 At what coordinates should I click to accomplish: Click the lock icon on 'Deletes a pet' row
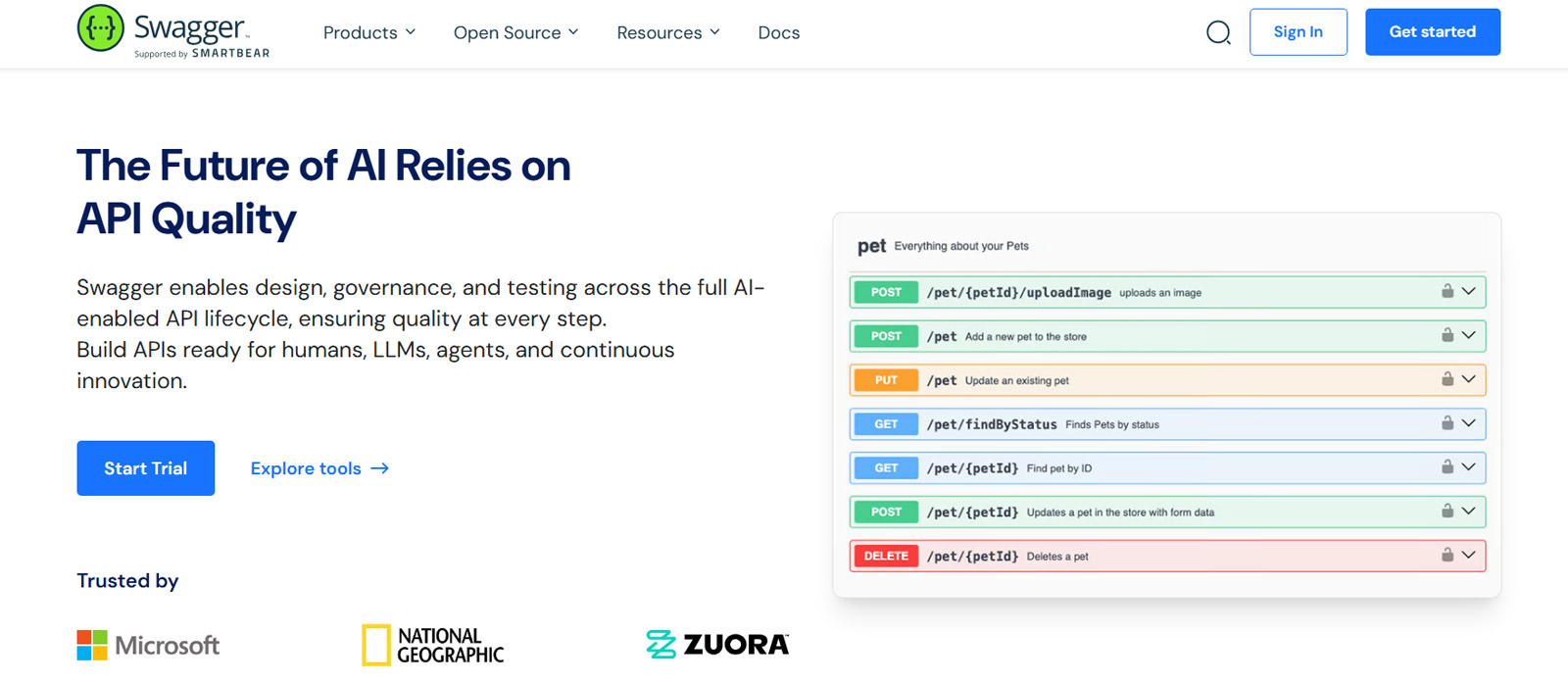point(1447,555)
